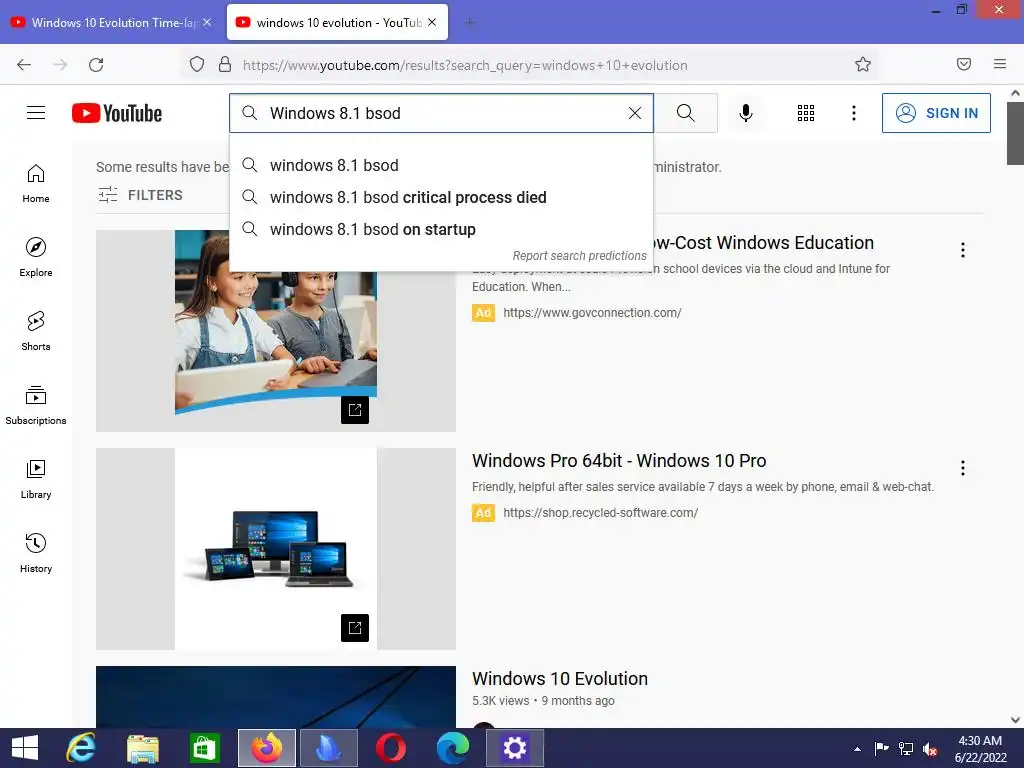This screenshot has width=1024, height=768.
Task: Open options for Windows Education ad
Action: coord(963,249)
